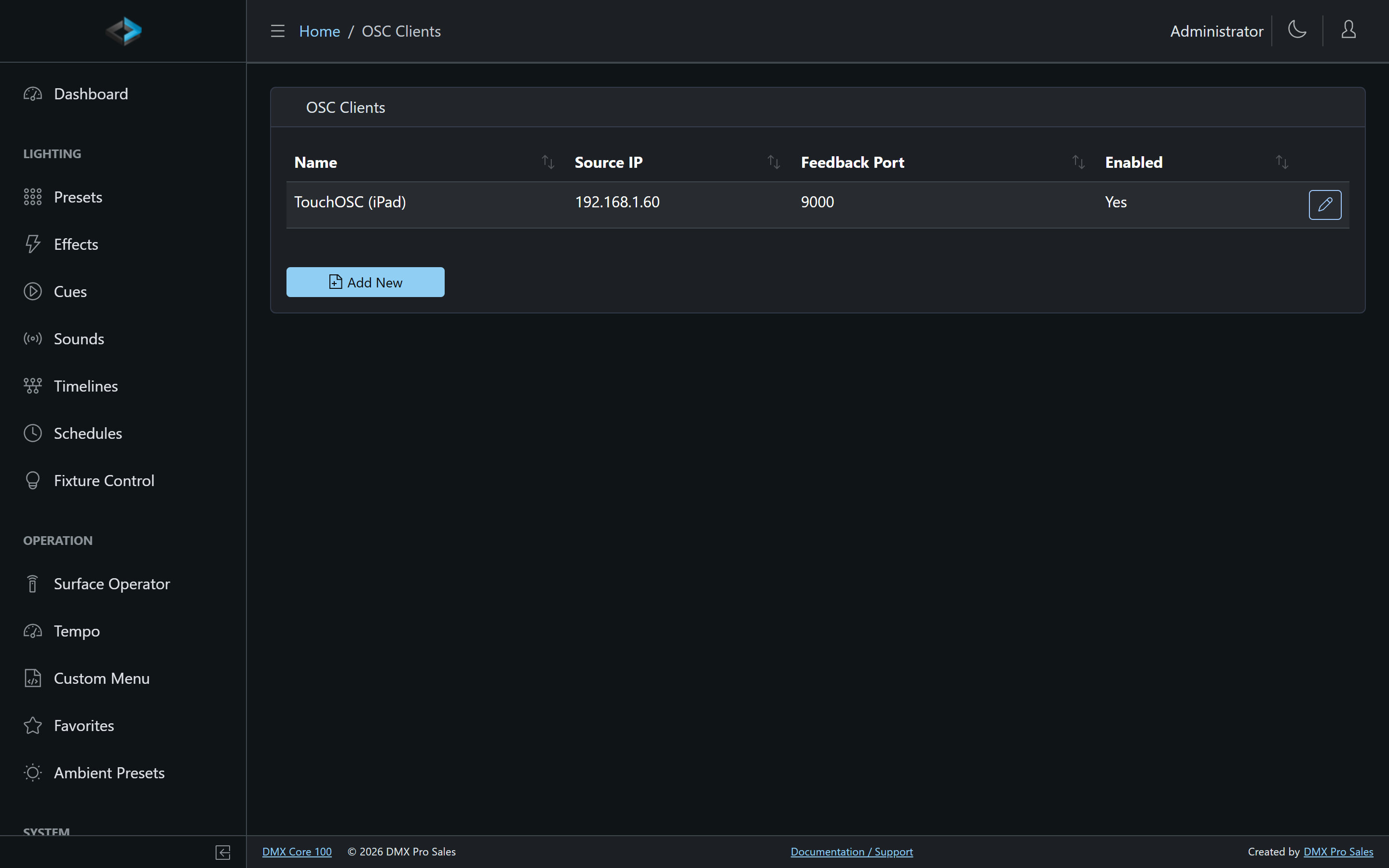Click the Favorites star icon

tap(33, 726)
